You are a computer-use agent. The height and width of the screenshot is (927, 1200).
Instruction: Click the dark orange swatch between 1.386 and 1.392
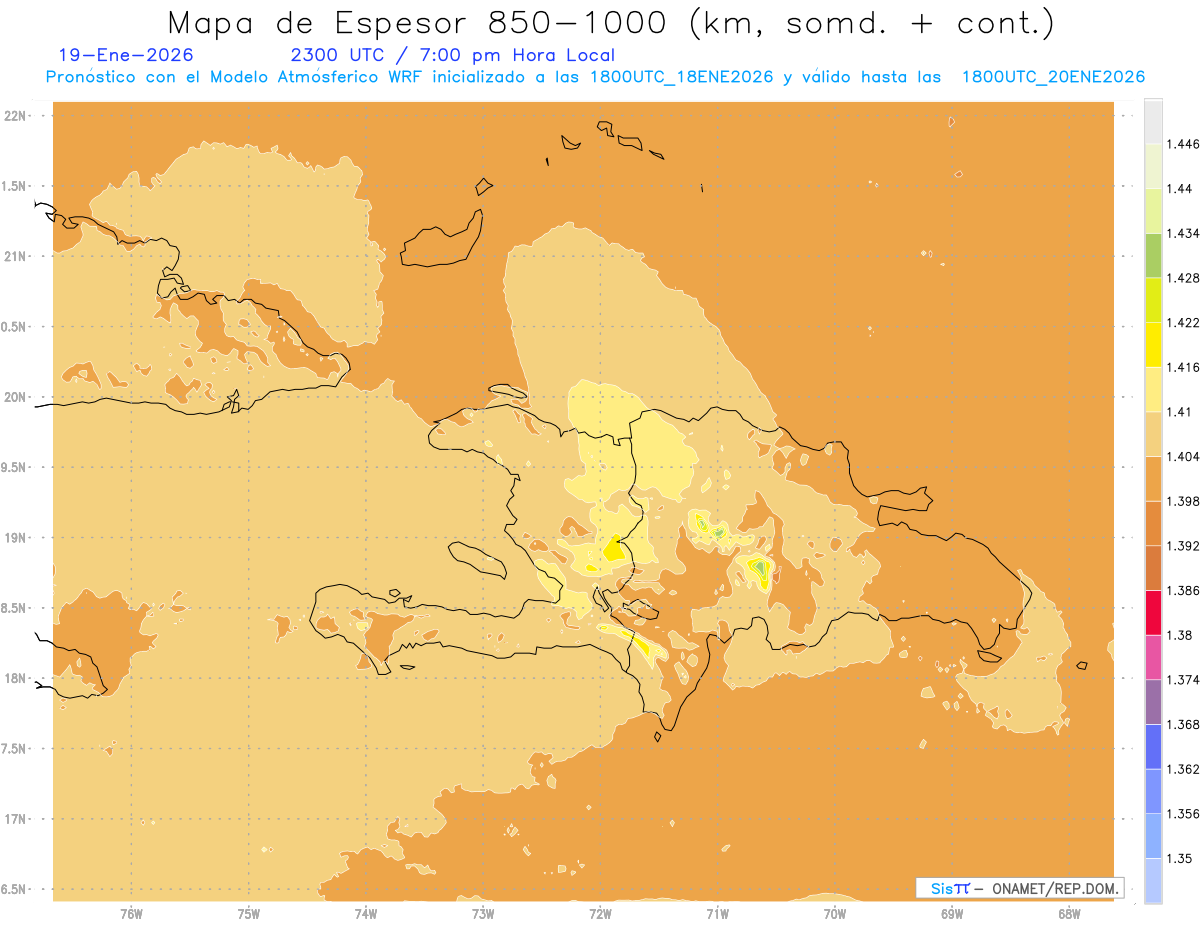pos(1153,568)
